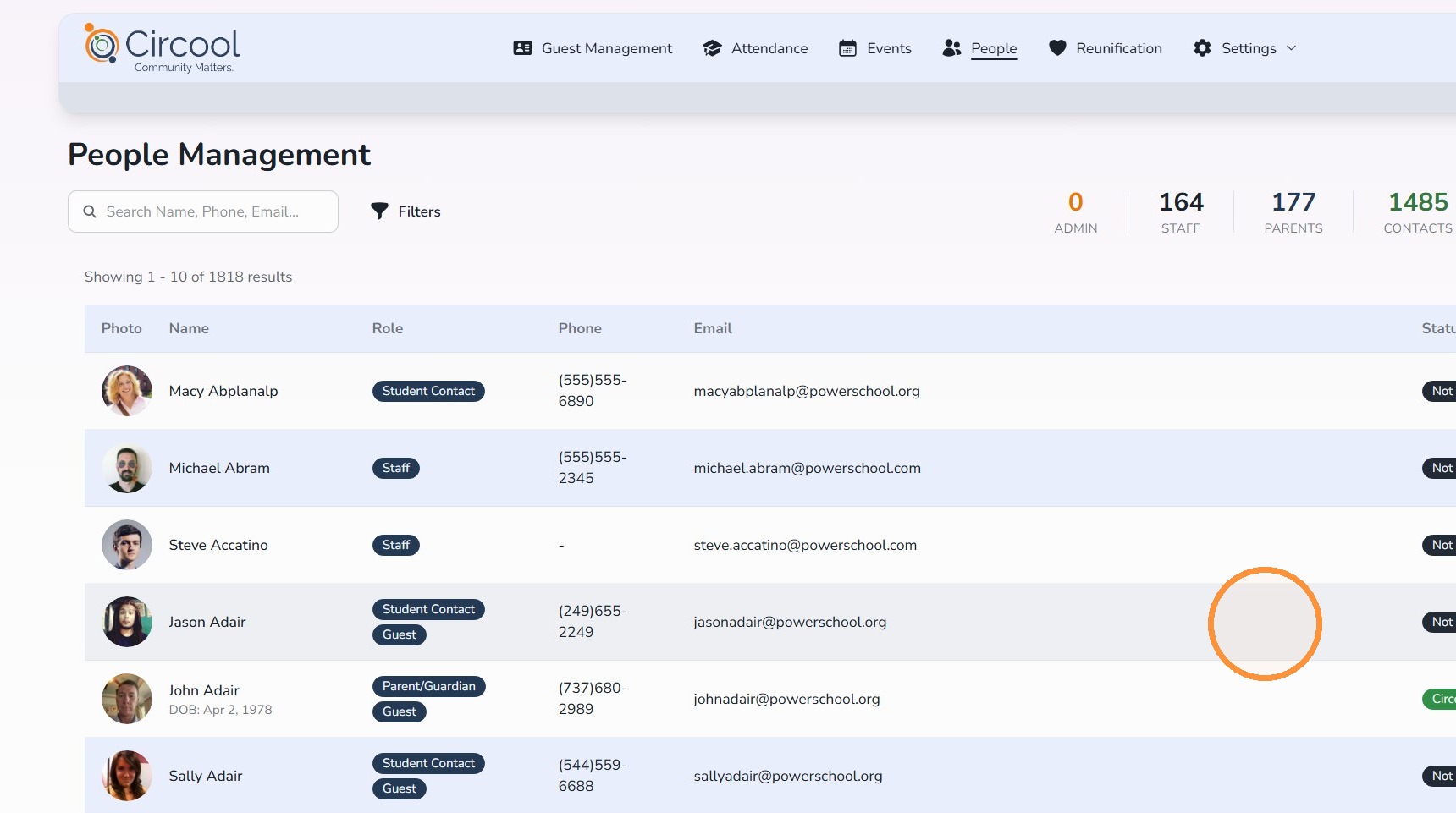
Task: Click the Events calendar icon
Action: 847,48
